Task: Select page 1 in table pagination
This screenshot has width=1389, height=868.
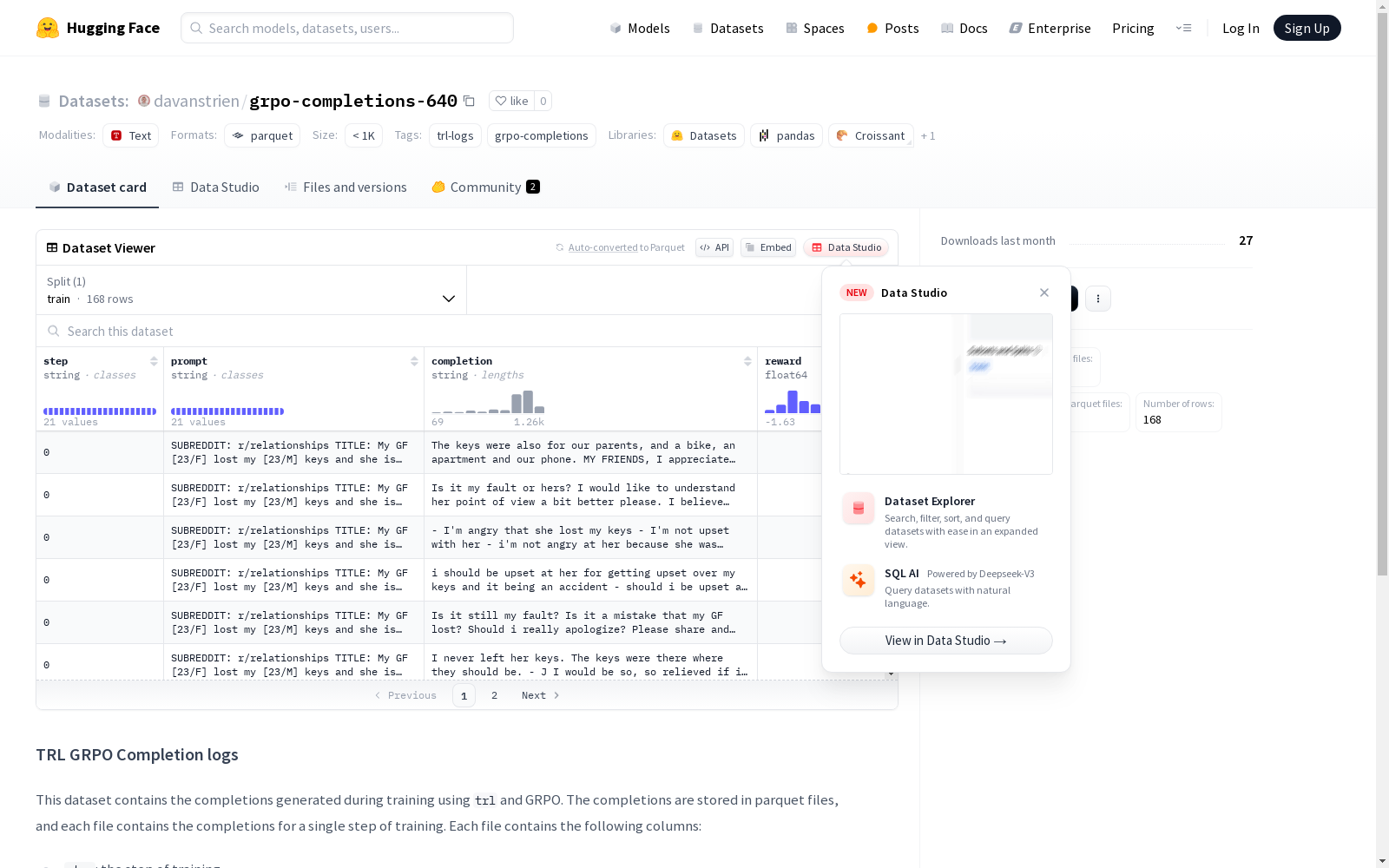Action: pos(464,695)
